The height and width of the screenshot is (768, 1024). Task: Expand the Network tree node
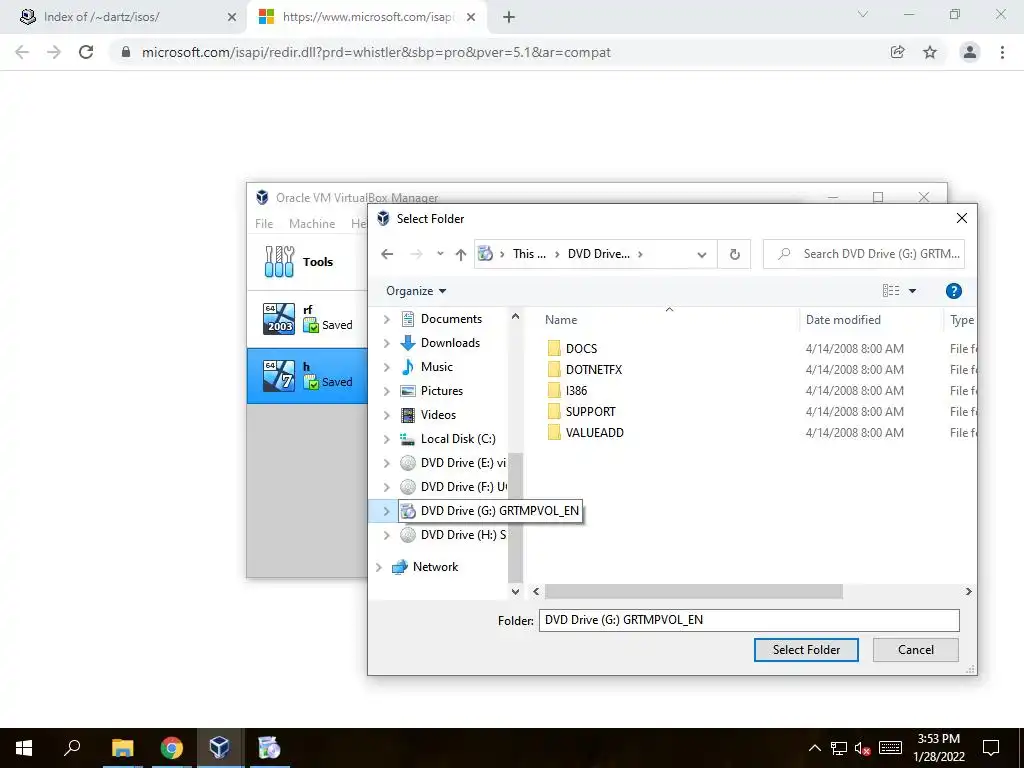tap(379, 567)
